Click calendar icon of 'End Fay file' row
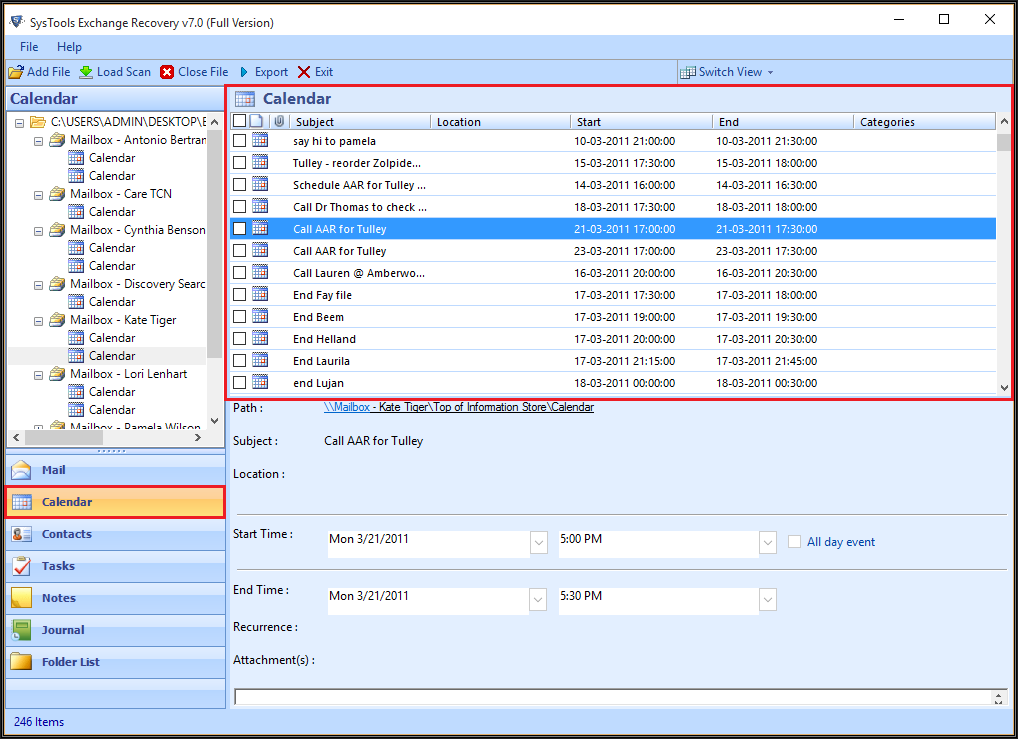The height and width of the screenshot is (739, 1018). (260, 294)
